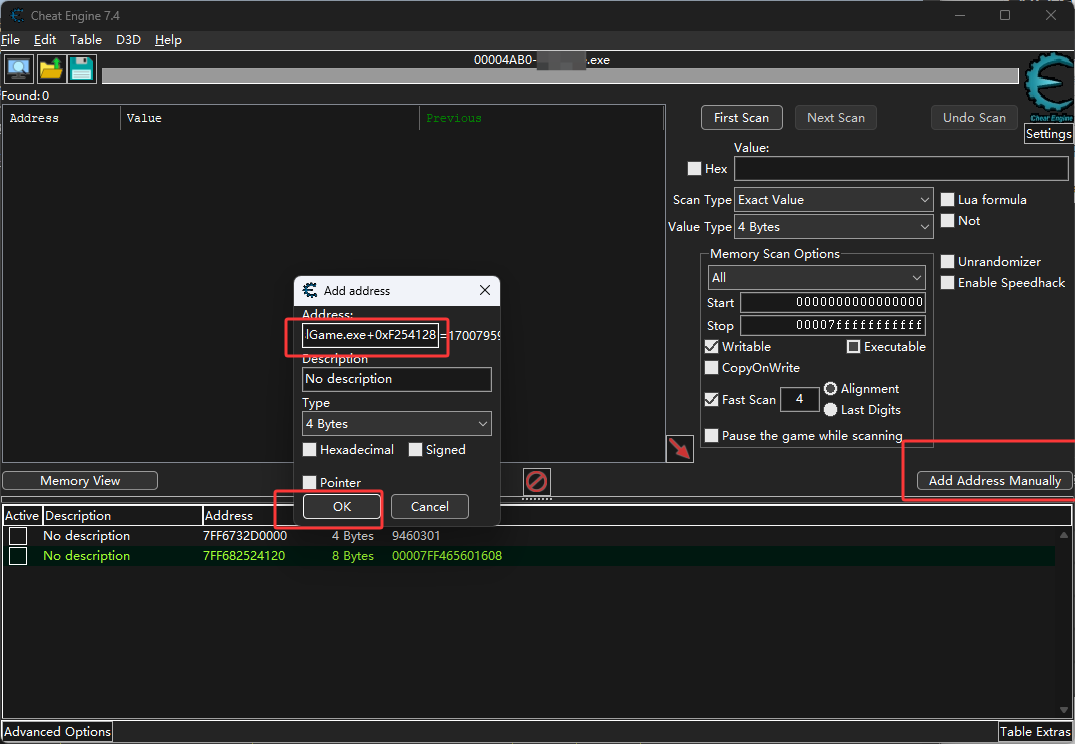The image size is (1075, 744).
Task: Click the save table floppy icon
Action: (82, 69)
